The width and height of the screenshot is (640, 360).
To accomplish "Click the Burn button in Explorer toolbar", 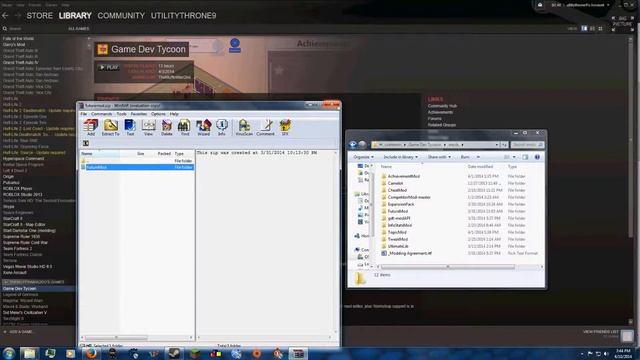I will (465, 157).
